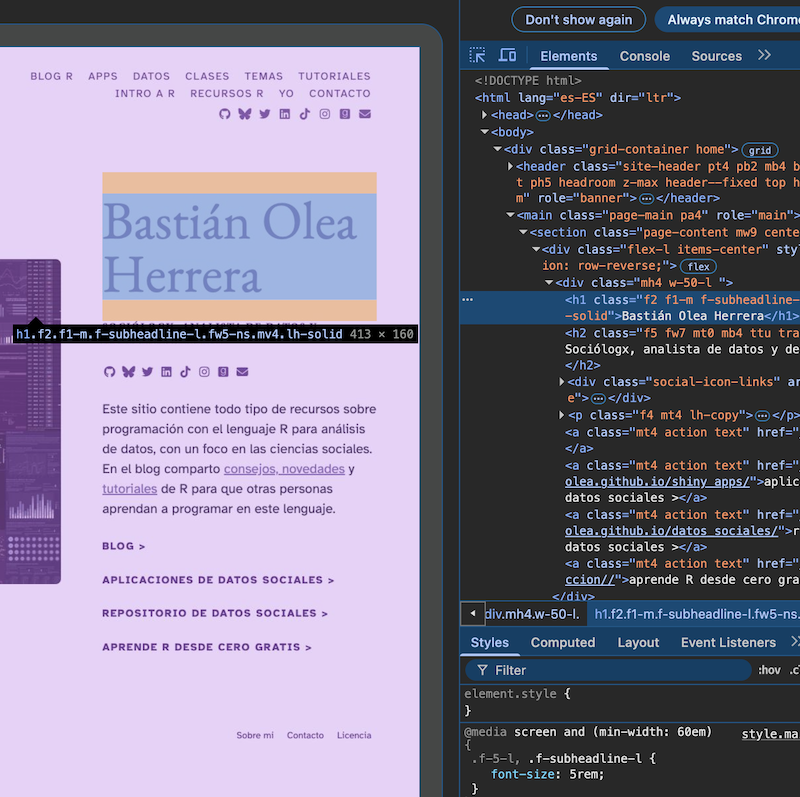Open the Event Listeners pane tab
Viewport: 800px width, 797px height.
(x=728, y=642)
